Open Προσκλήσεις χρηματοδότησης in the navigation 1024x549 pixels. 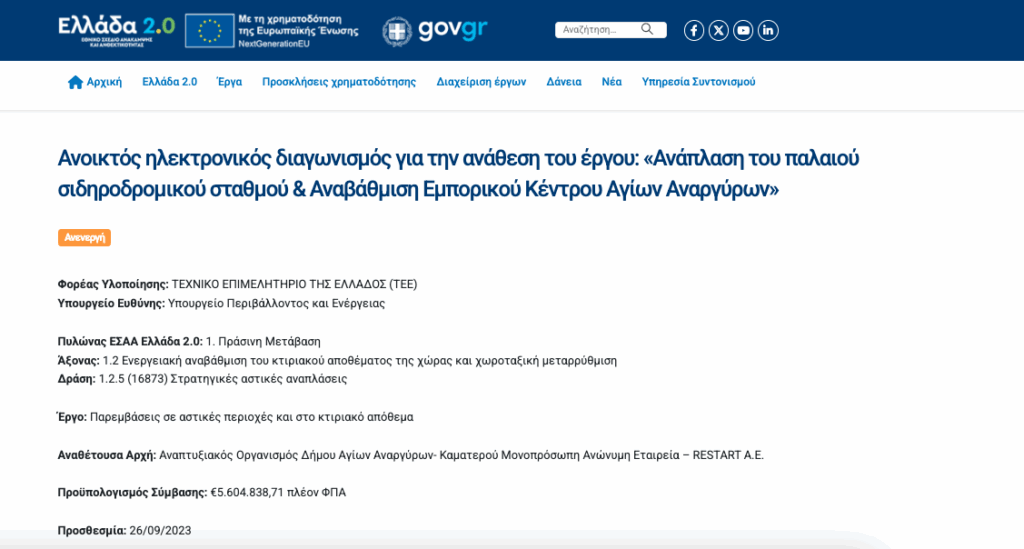339,82
